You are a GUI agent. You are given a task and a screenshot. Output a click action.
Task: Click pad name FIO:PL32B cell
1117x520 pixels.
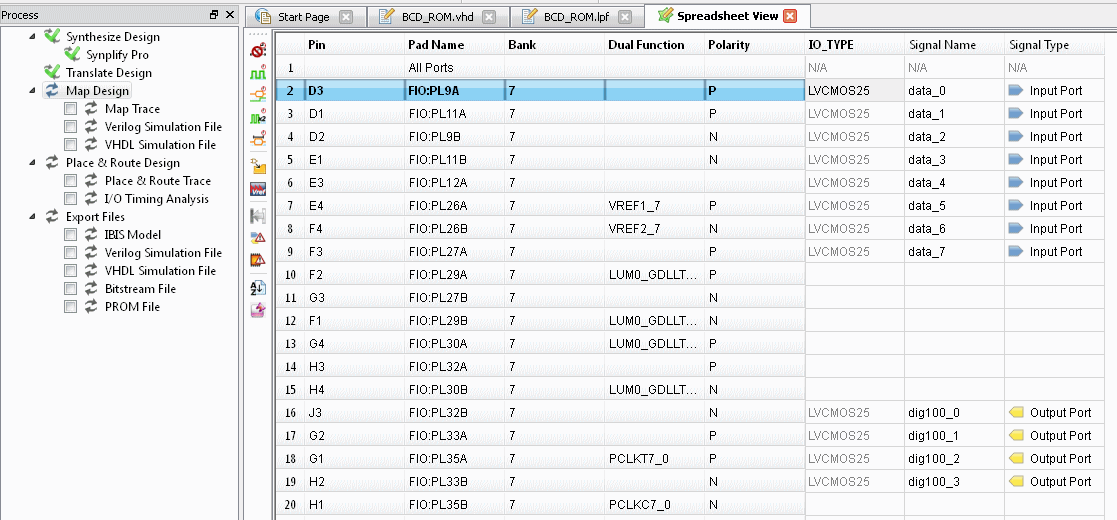[454, 412]
